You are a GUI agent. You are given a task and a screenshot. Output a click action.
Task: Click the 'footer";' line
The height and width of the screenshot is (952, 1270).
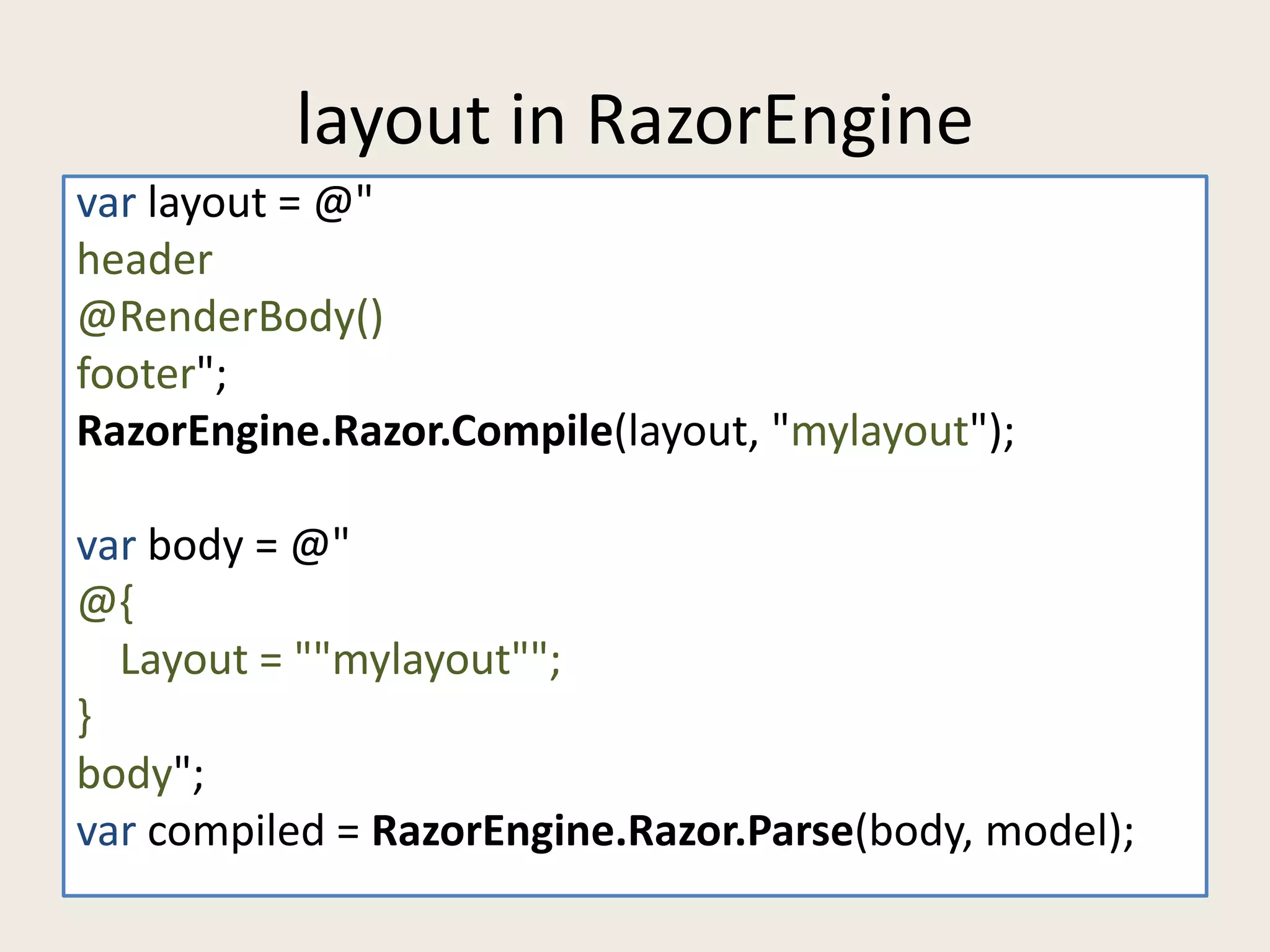[x=152, y=374]
